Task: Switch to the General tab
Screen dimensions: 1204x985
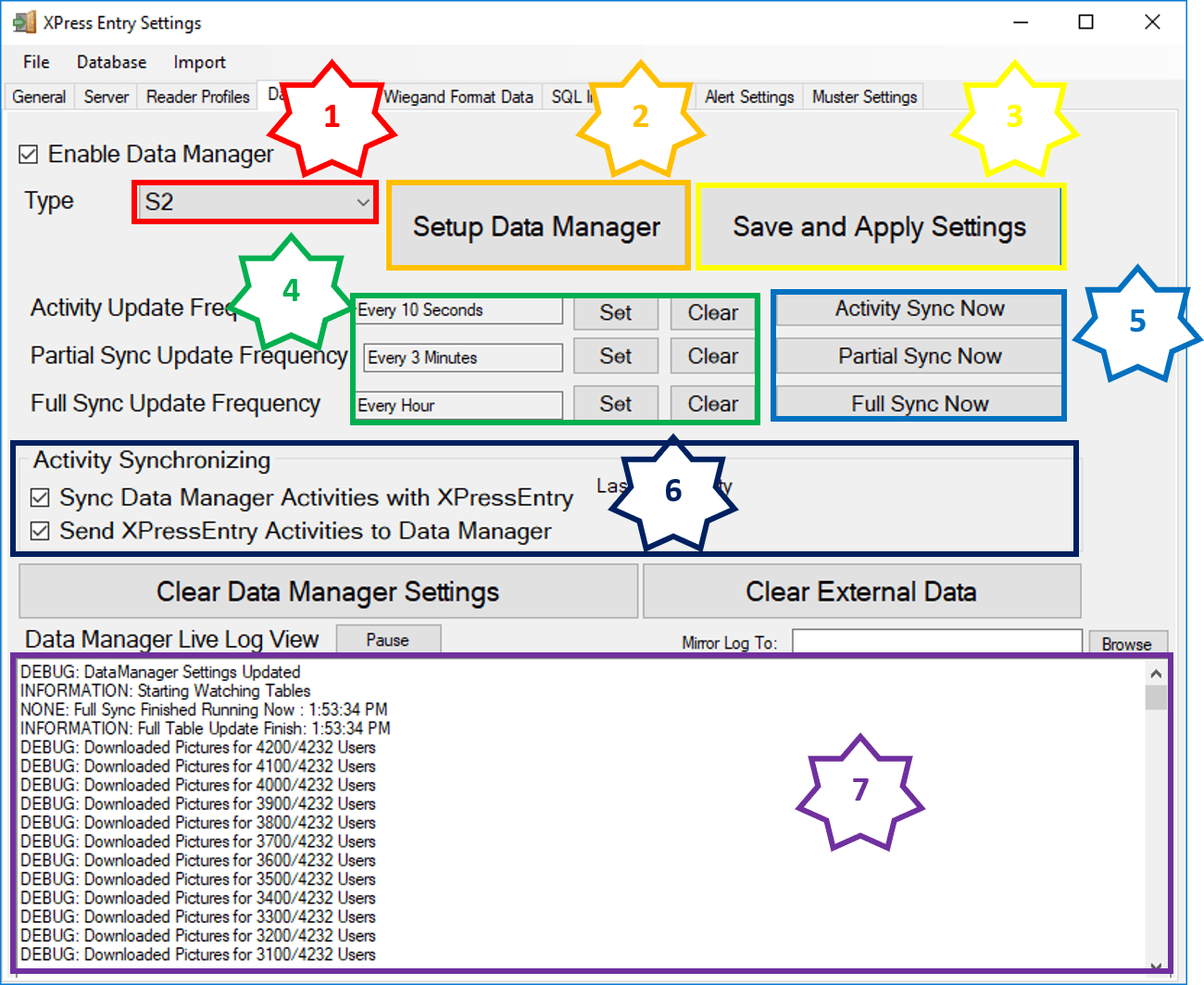Action: (x=39, y=96)
